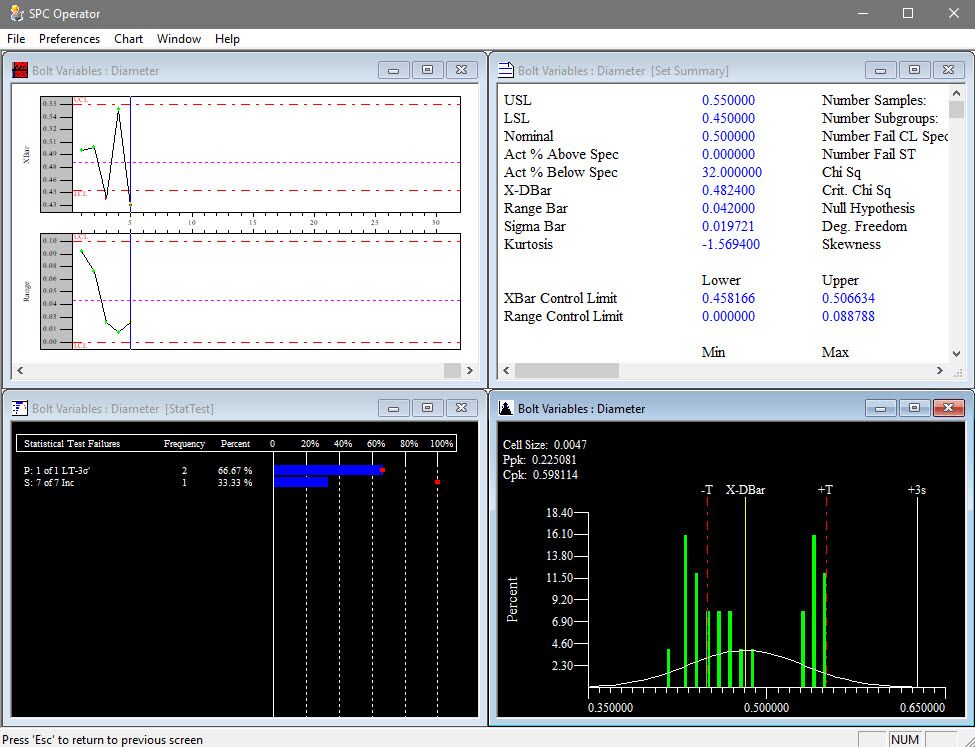Close the histogram window with red X

(x=948, y=408)
